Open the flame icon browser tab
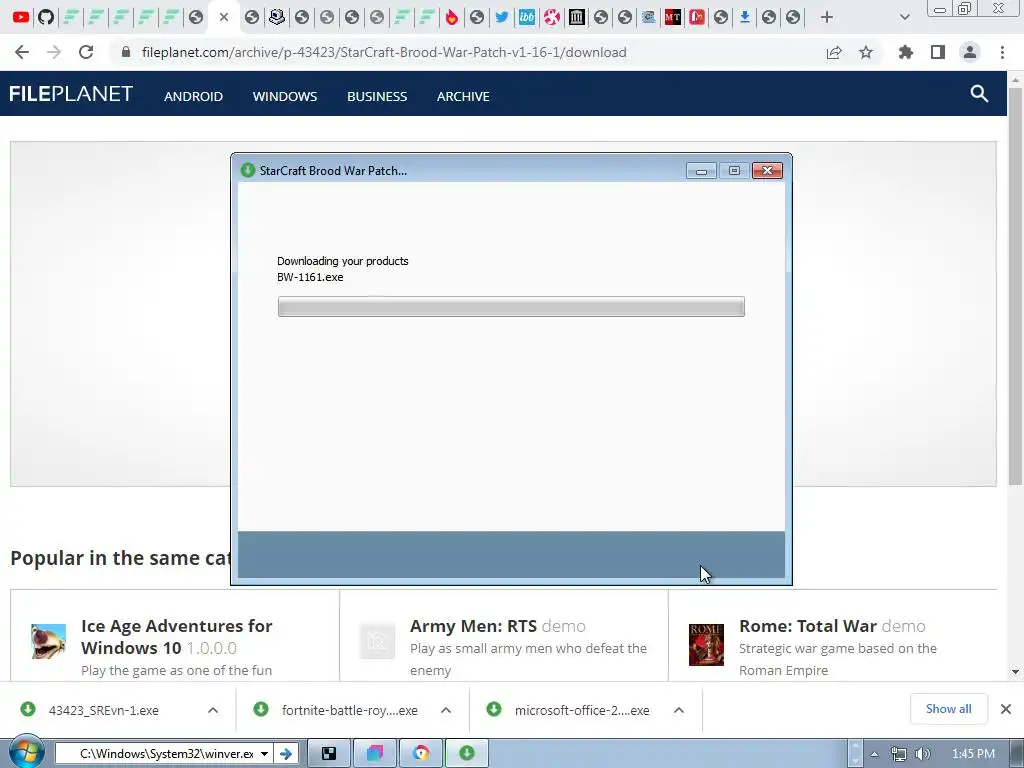Image resolution: width=1024 pixels, height=768 pixels. 451,17
